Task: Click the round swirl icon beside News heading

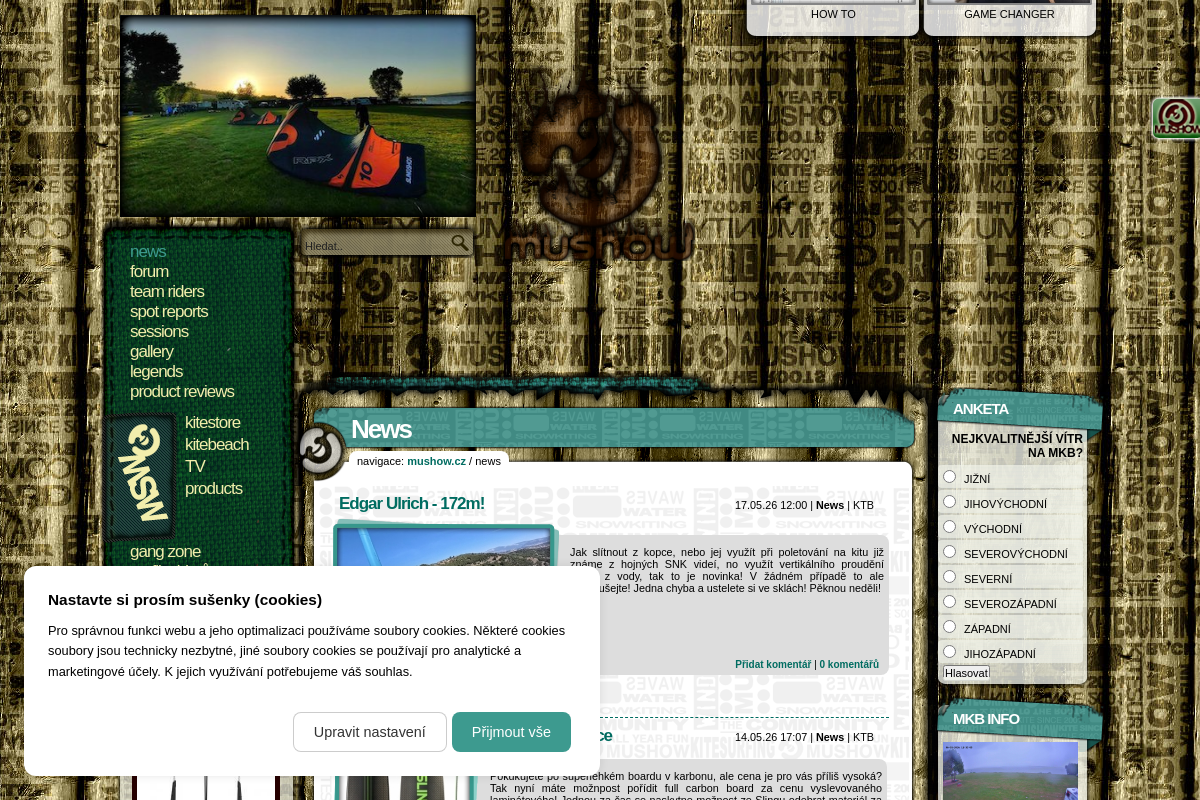Action: [x=321, y=451]
